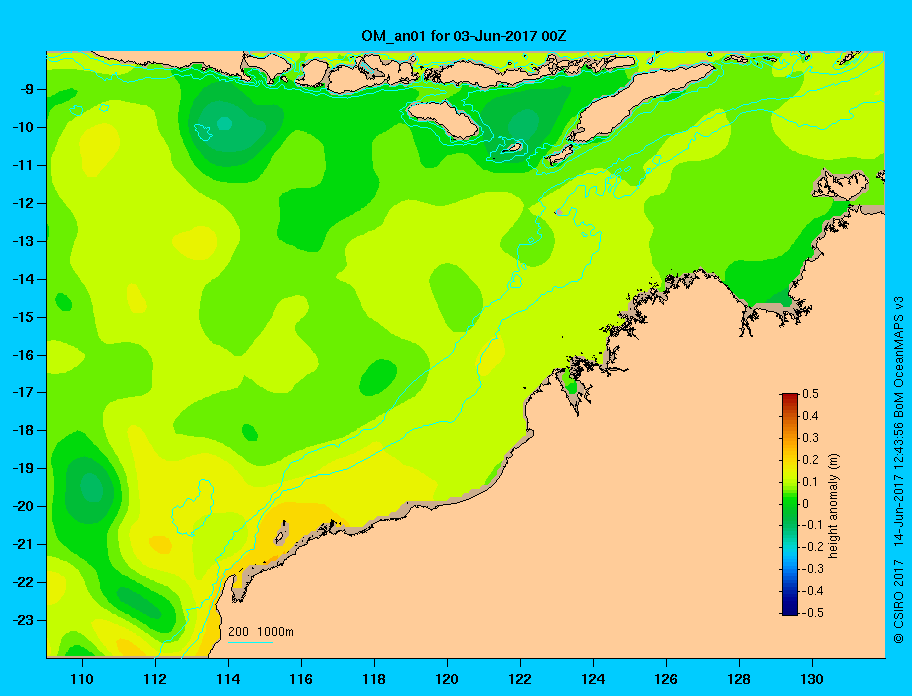Click the '0.3' color bar label
The width and height of the screenshot is (912, 696).
(x=810, y=438)
